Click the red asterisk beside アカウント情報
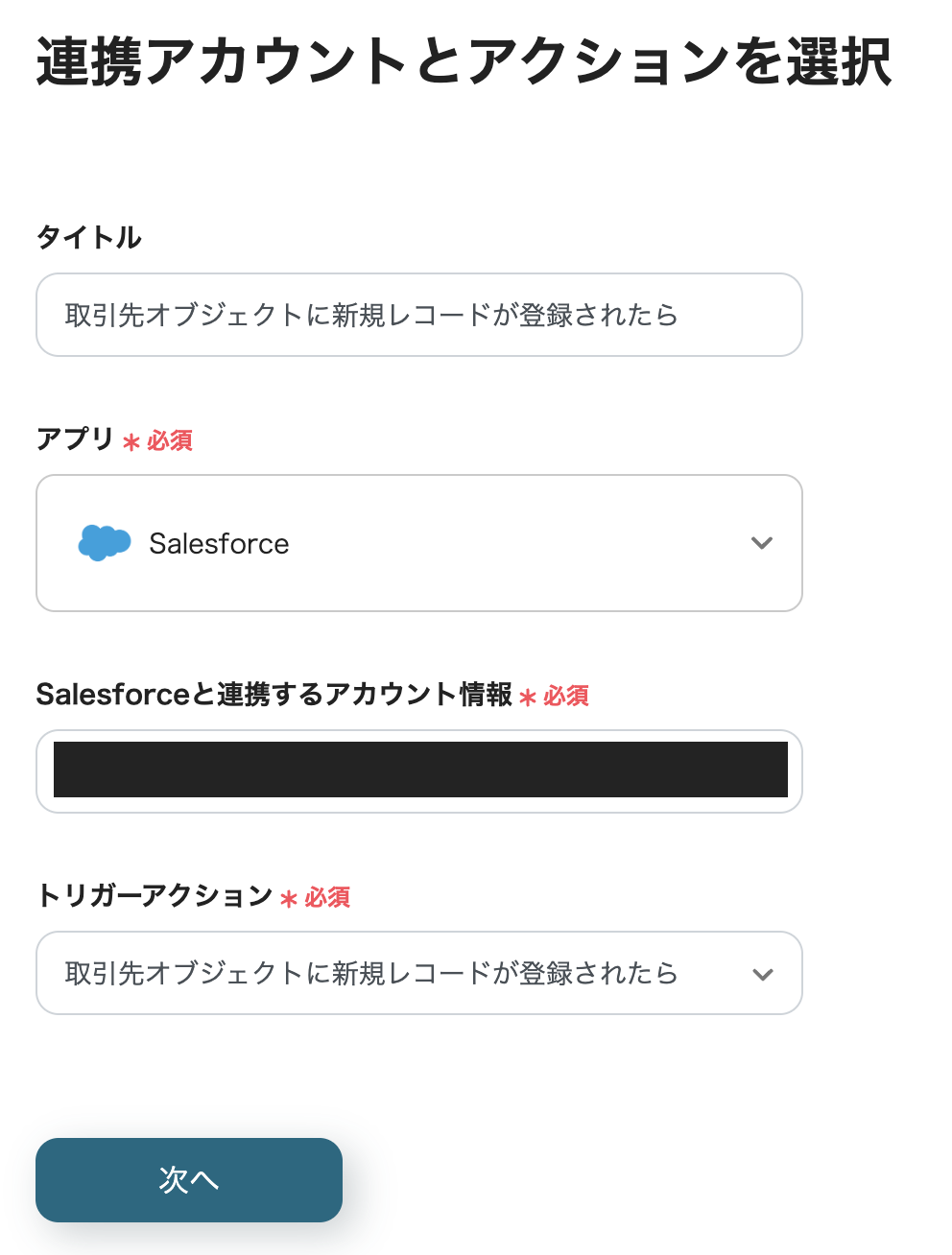The image size is (952, 1255). coord(528,698)
